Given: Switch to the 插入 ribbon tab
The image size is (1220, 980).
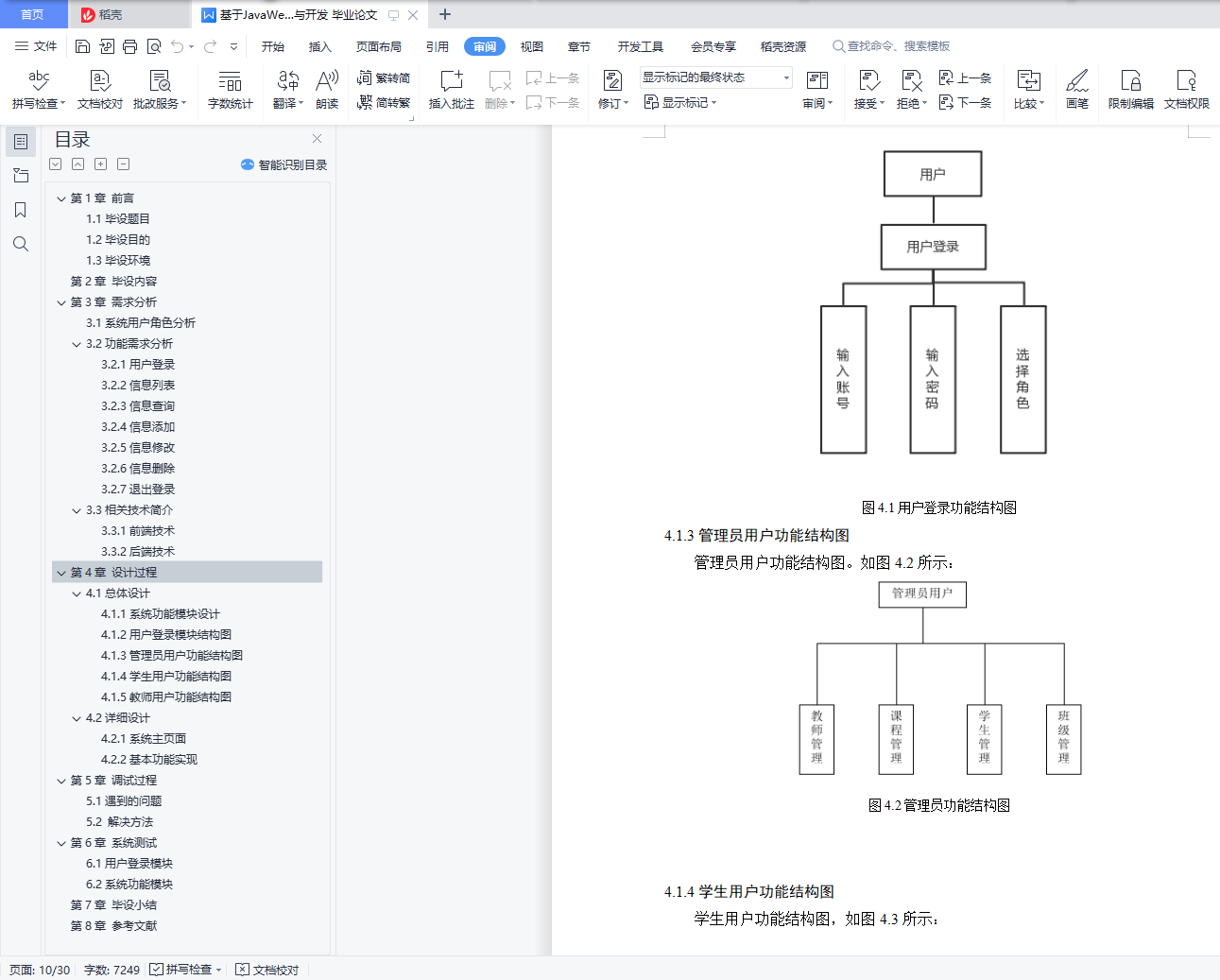Looking at the screenshot, I should click(x=320, y=46).
